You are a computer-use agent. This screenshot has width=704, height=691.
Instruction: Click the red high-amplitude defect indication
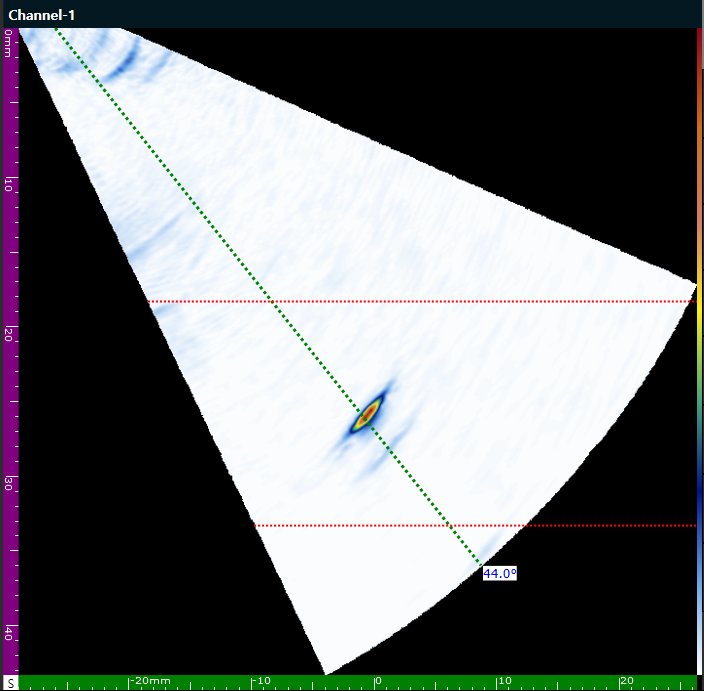click(x=369, y=412)
